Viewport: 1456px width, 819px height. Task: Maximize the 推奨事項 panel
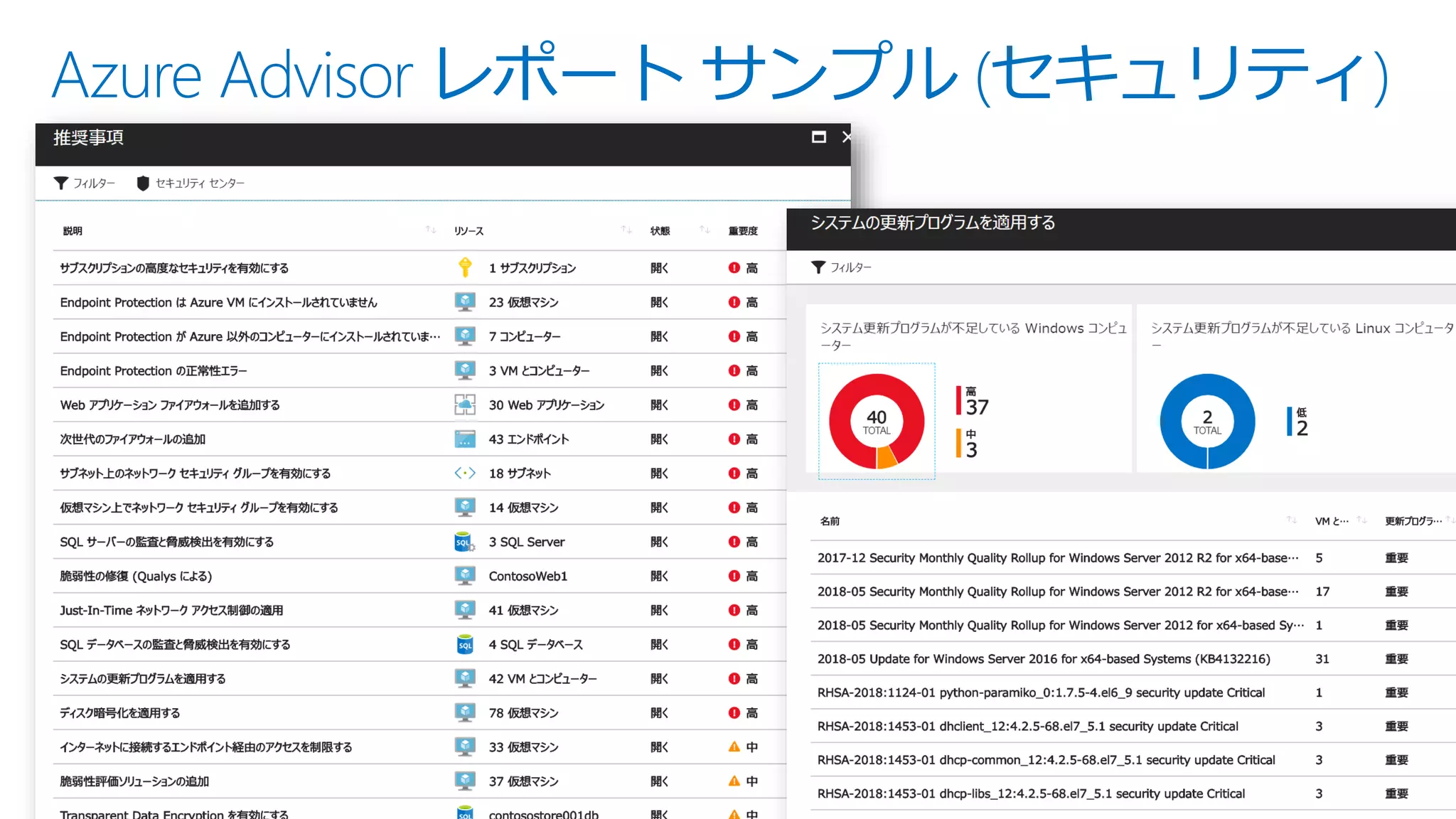[x=819, y=137]
